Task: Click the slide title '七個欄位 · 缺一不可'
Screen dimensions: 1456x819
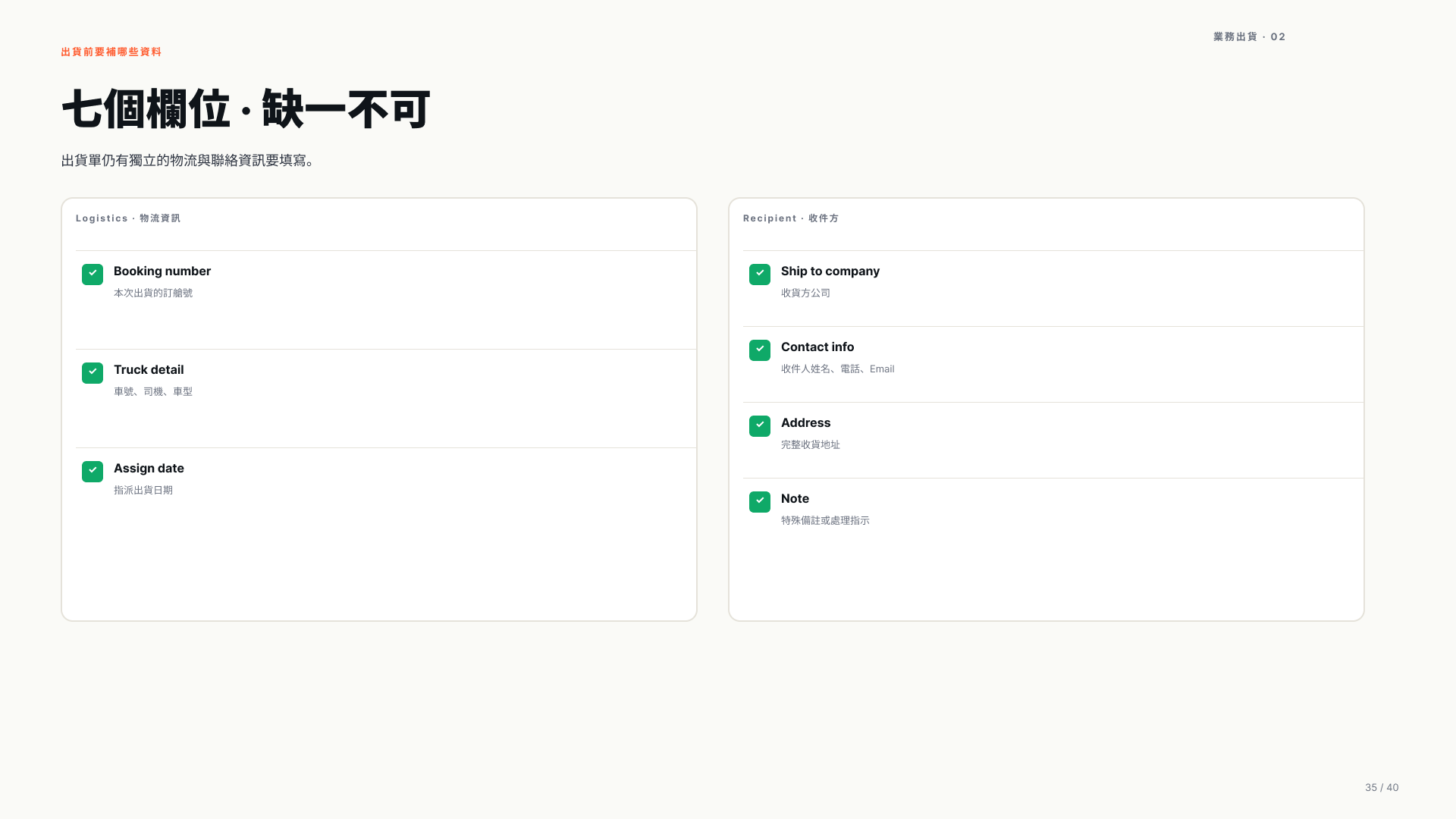Action: coord(246,109)
